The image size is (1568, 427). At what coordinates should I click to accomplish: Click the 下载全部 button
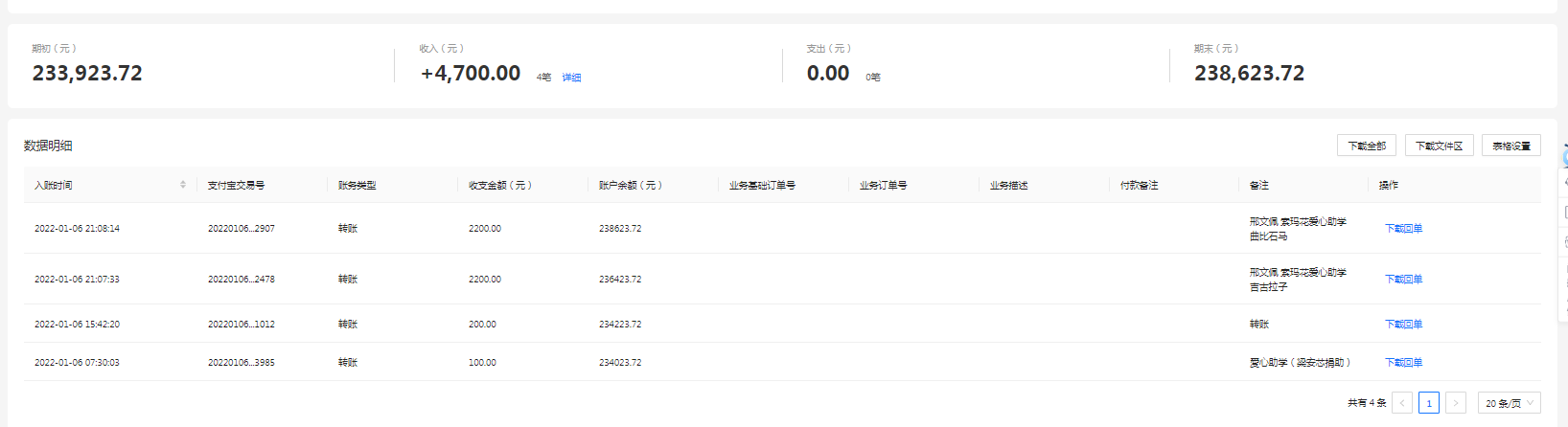(1366, 146)
